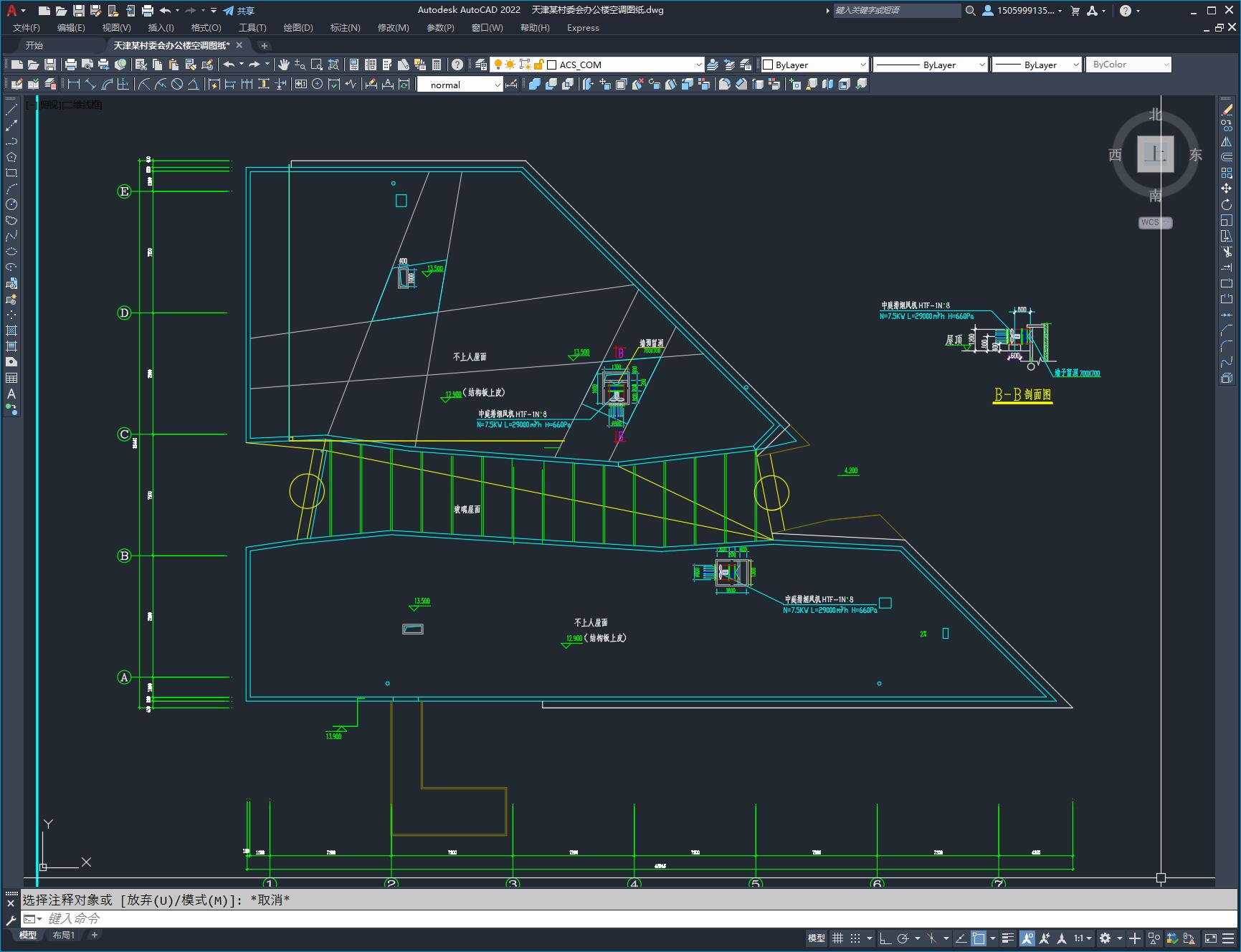
Task: Click Save in the quick access toolbar
Action: (79, 11)
